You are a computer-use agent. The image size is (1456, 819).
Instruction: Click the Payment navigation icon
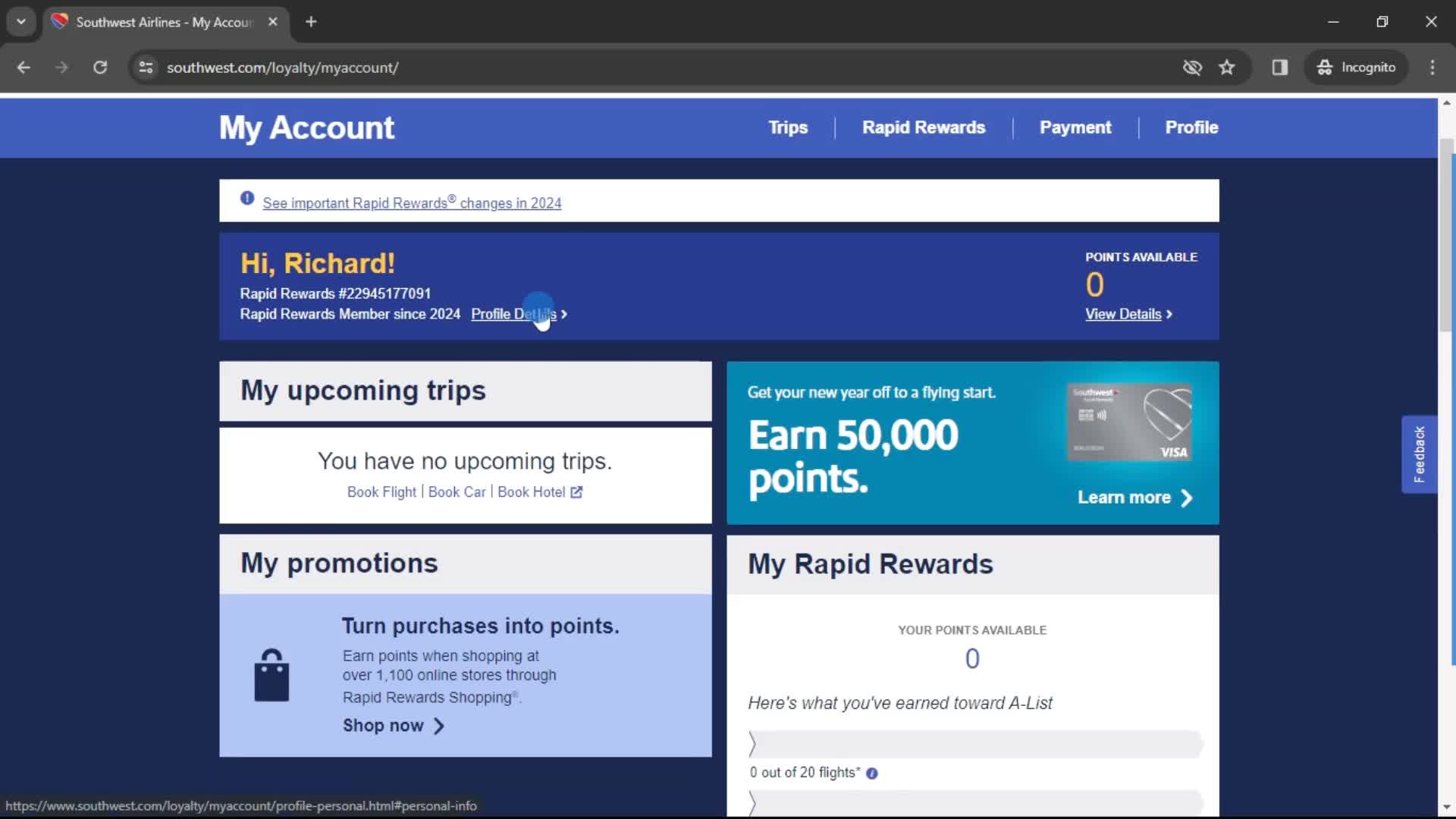(x=1076, y=127)
